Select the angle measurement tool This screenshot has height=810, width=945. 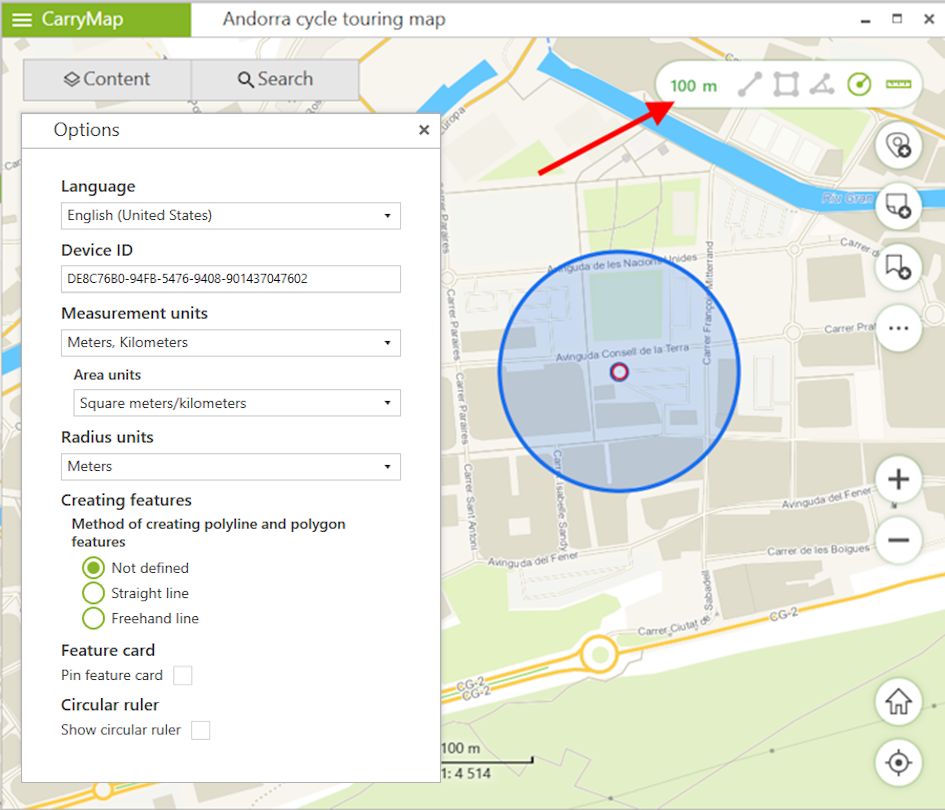click(822, 86)
